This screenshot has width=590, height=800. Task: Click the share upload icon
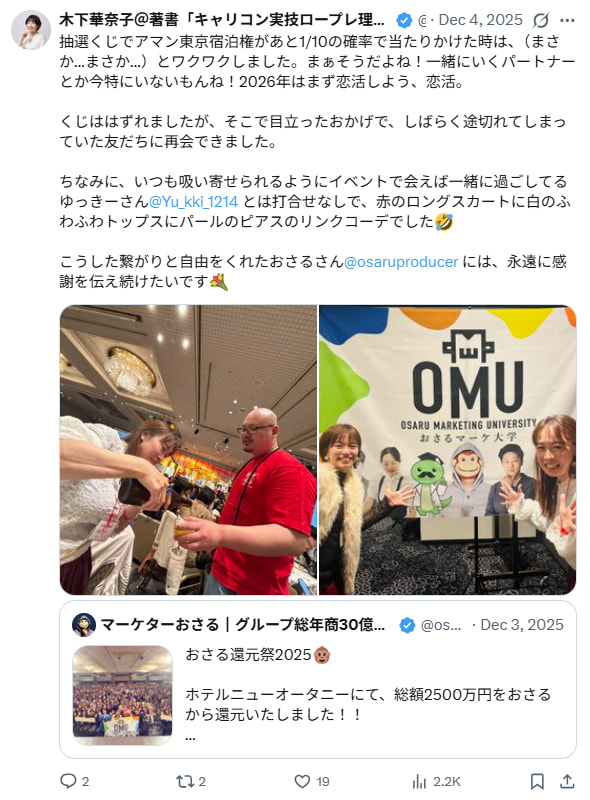pos(567,781)
